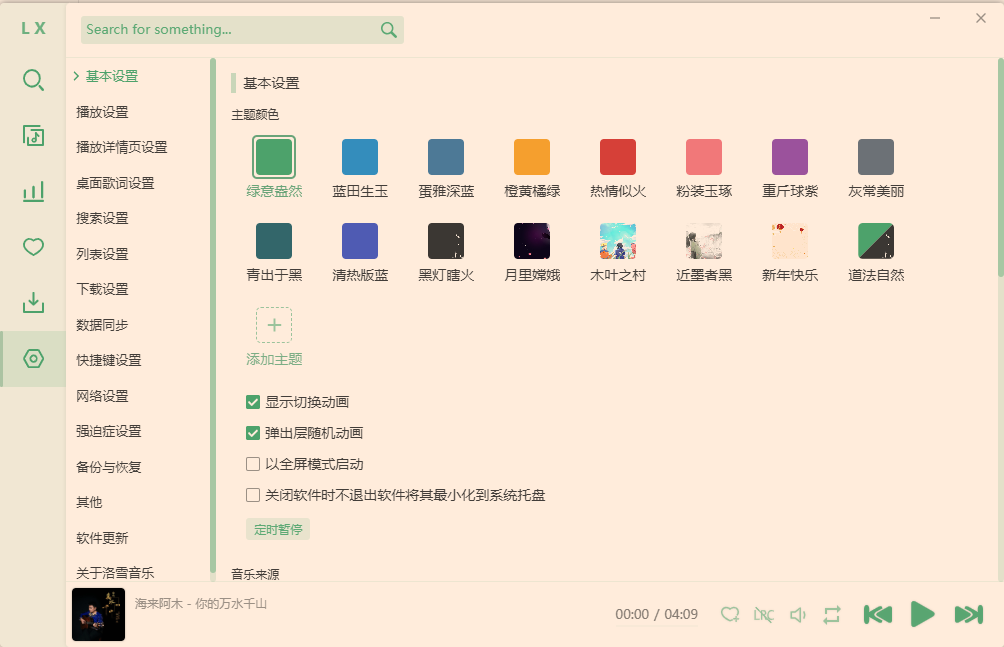
Task: Click the settings navigation list scrollbar
Action: tap(213, 316)
